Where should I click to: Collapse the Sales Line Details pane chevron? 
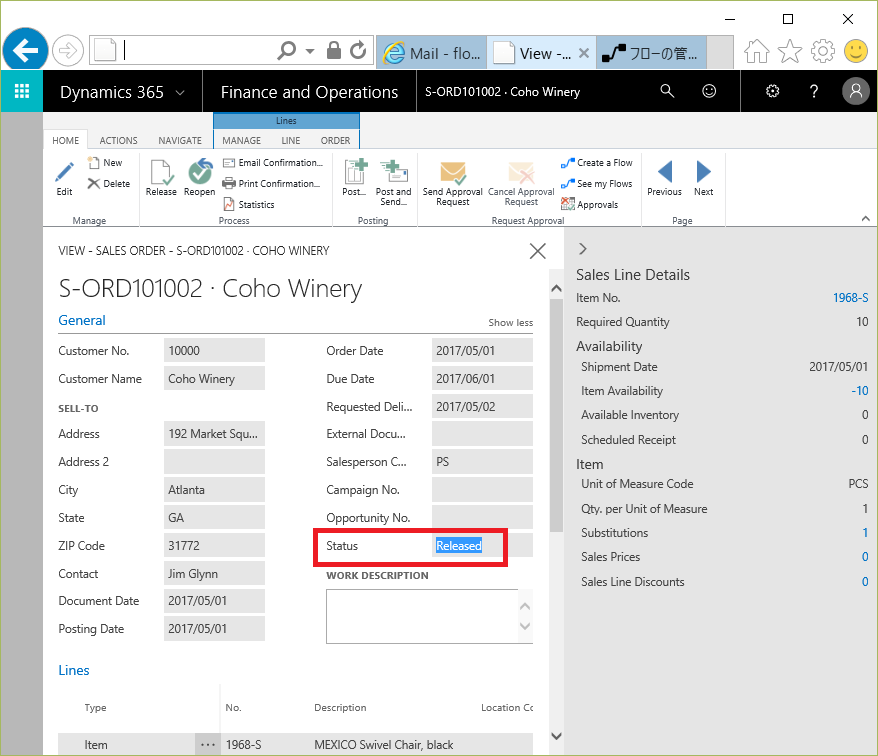click(x=583, y=249)
